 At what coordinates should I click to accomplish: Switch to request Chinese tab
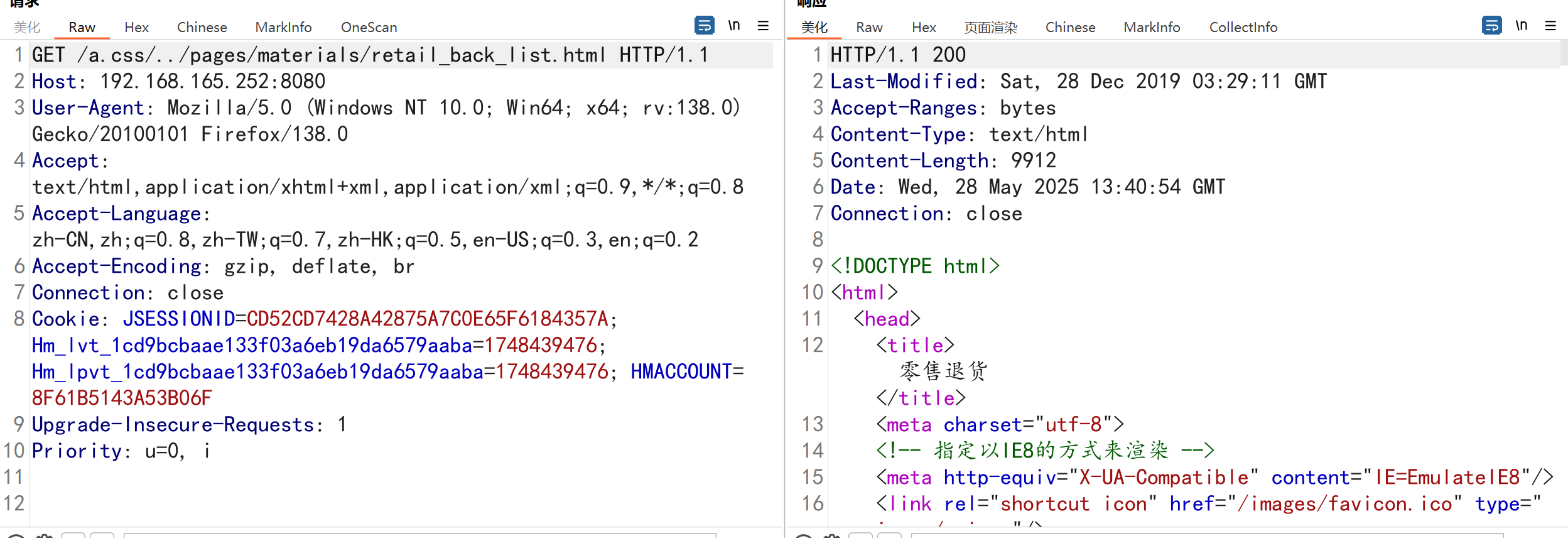pyautogui.click(x=202, y=27)
